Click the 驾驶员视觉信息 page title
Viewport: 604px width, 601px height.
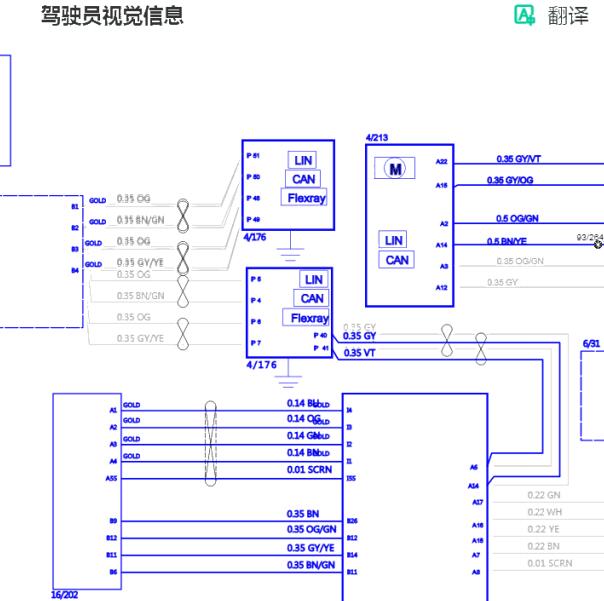pyautogui.click(x=112, y=15)
